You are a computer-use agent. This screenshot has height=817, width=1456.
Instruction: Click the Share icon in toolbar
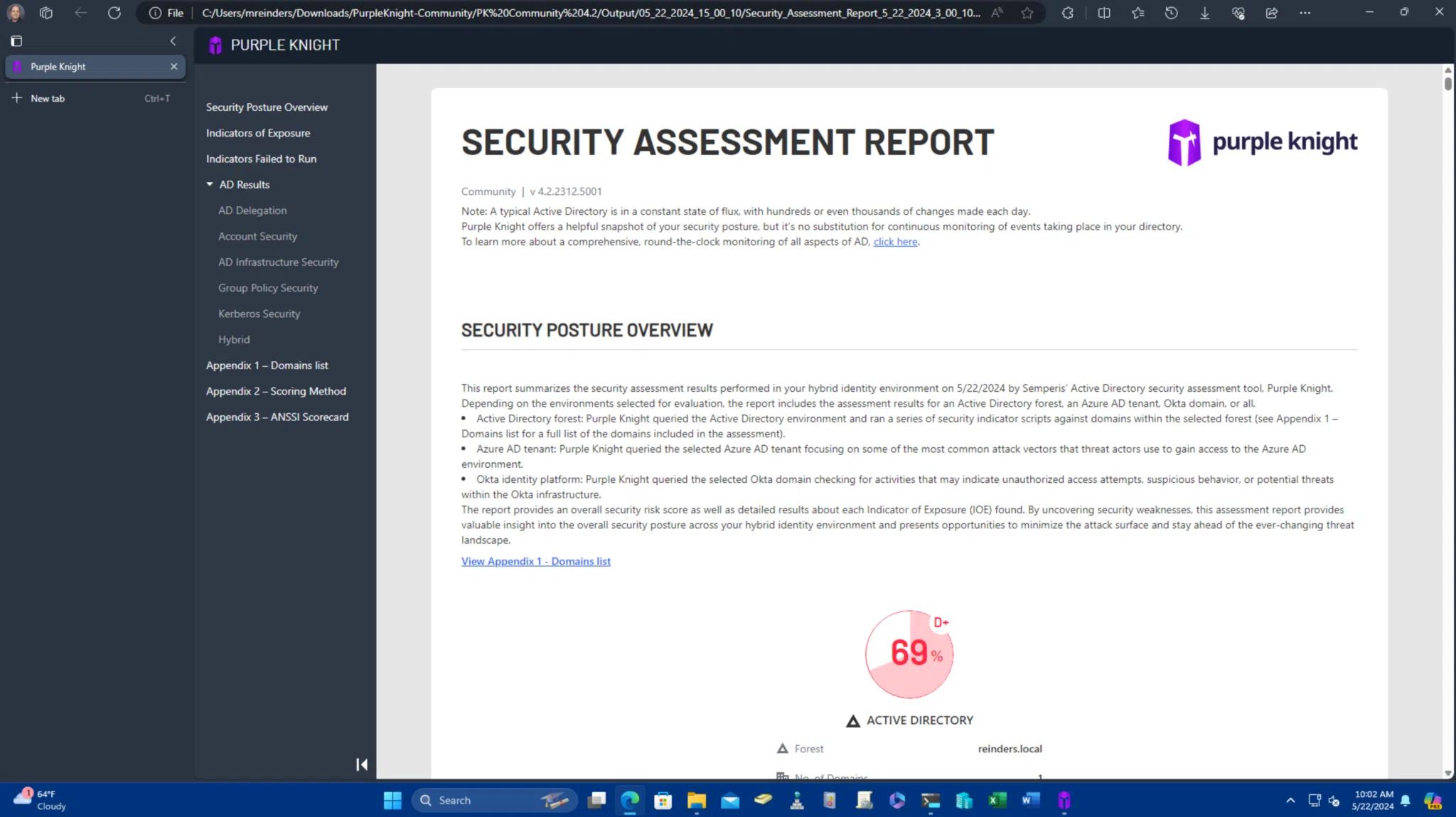(x=1272, y=13)
